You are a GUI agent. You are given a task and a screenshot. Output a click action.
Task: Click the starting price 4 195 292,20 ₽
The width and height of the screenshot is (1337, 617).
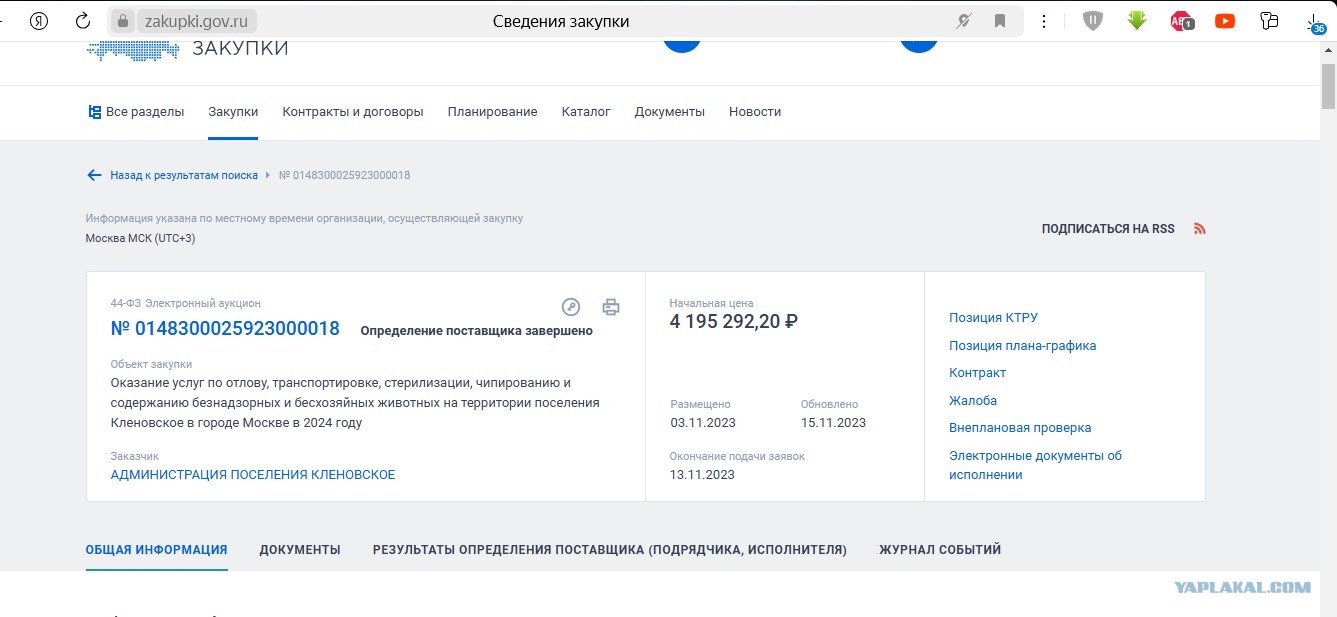coord(733,321)
